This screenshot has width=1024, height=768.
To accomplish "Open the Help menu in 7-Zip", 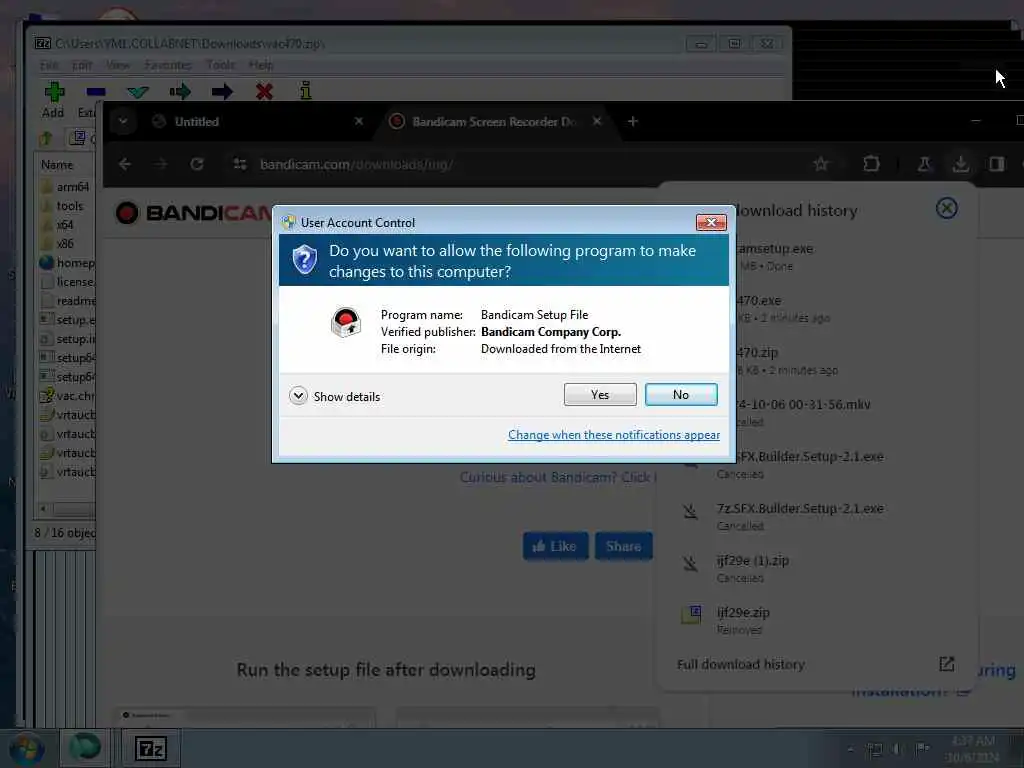I will pos(261,65).
